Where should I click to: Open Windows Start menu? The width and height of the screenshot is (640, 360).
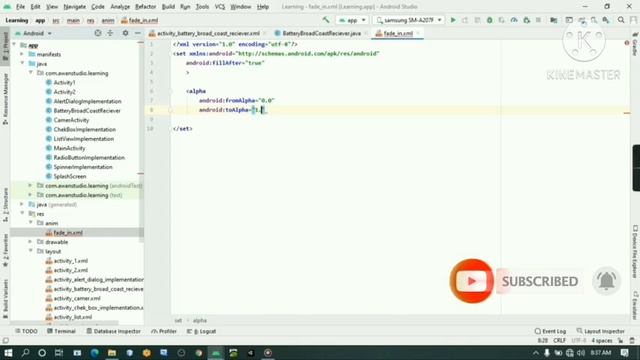8,353
